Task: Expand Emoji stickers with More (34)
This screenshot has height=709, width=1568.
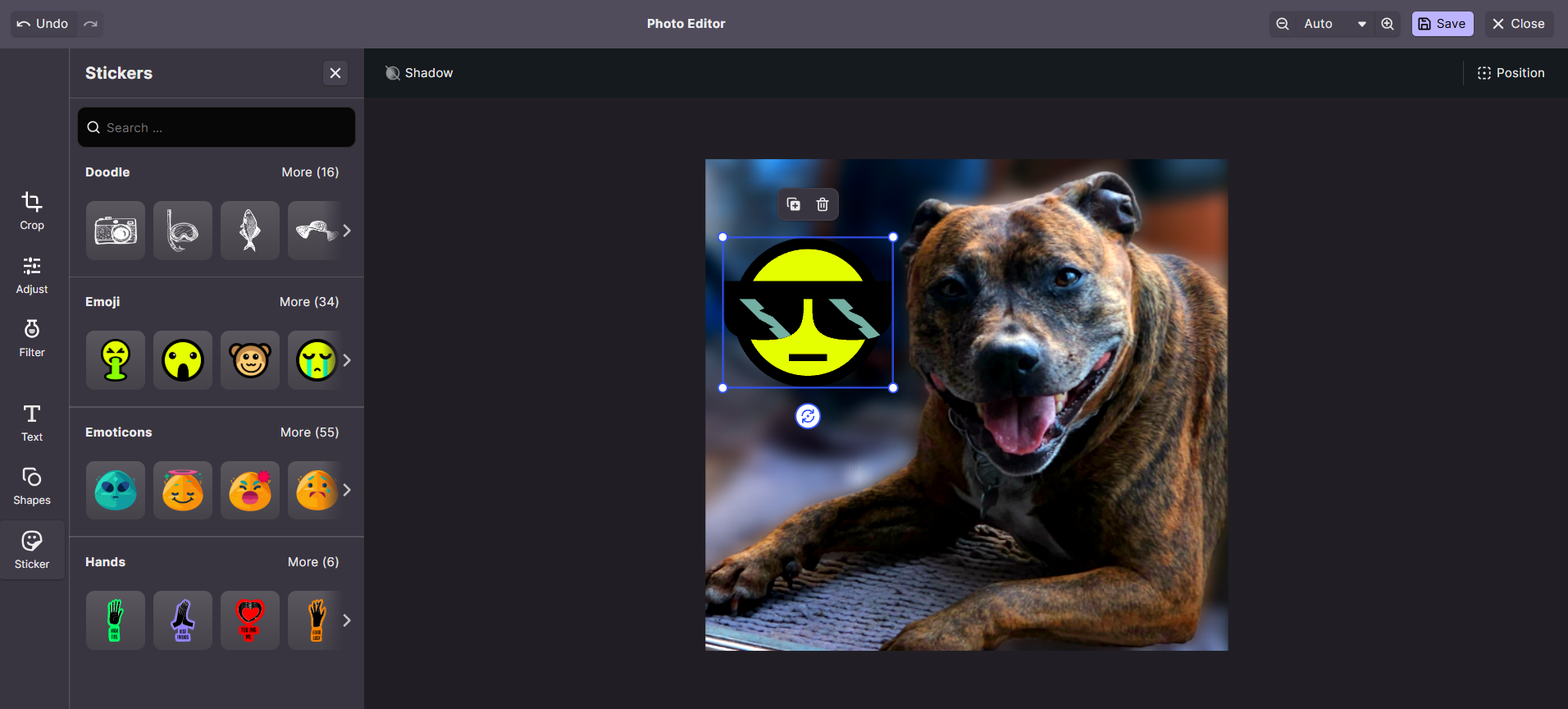Action: 309,302
